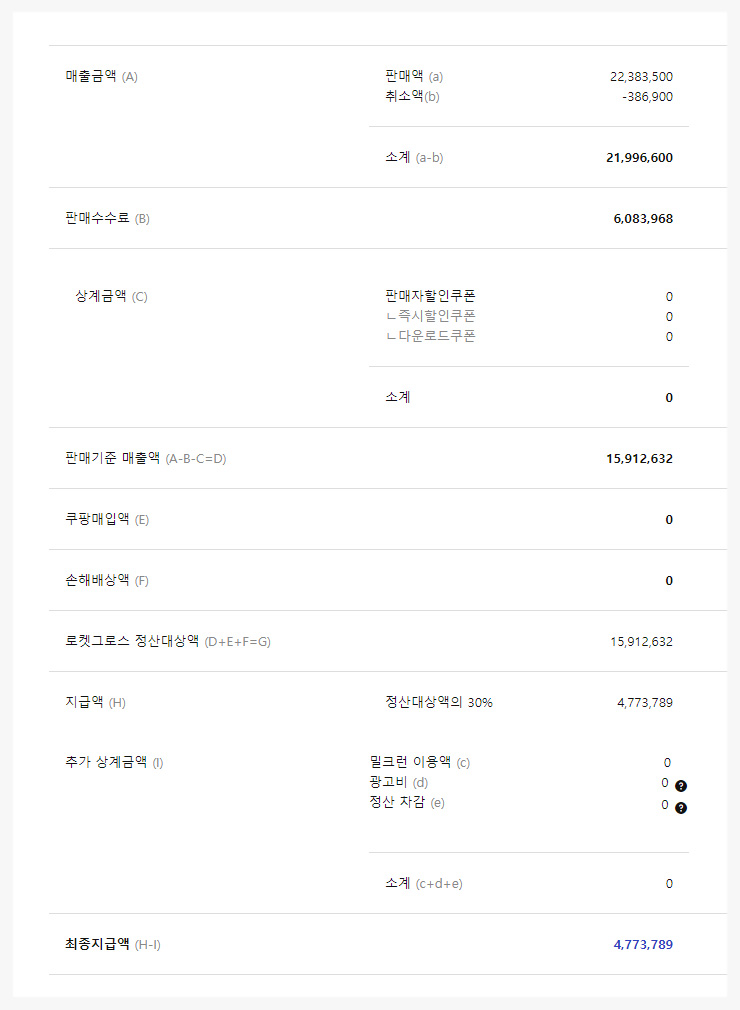Click the 다운로드쿠폰 sub-item label
Screen dimensions: 740x1010
click(435, 336)
